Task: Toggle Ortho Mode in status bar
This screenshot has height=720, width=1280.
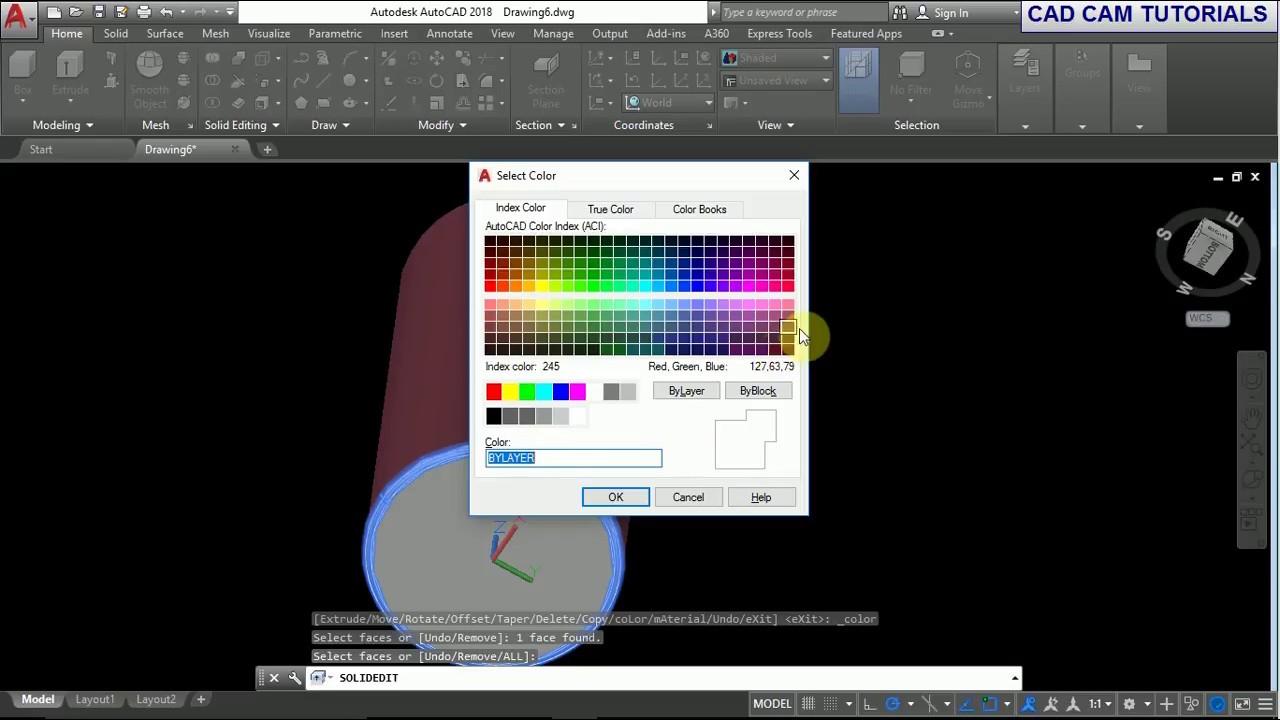Action: coord(870,704)
